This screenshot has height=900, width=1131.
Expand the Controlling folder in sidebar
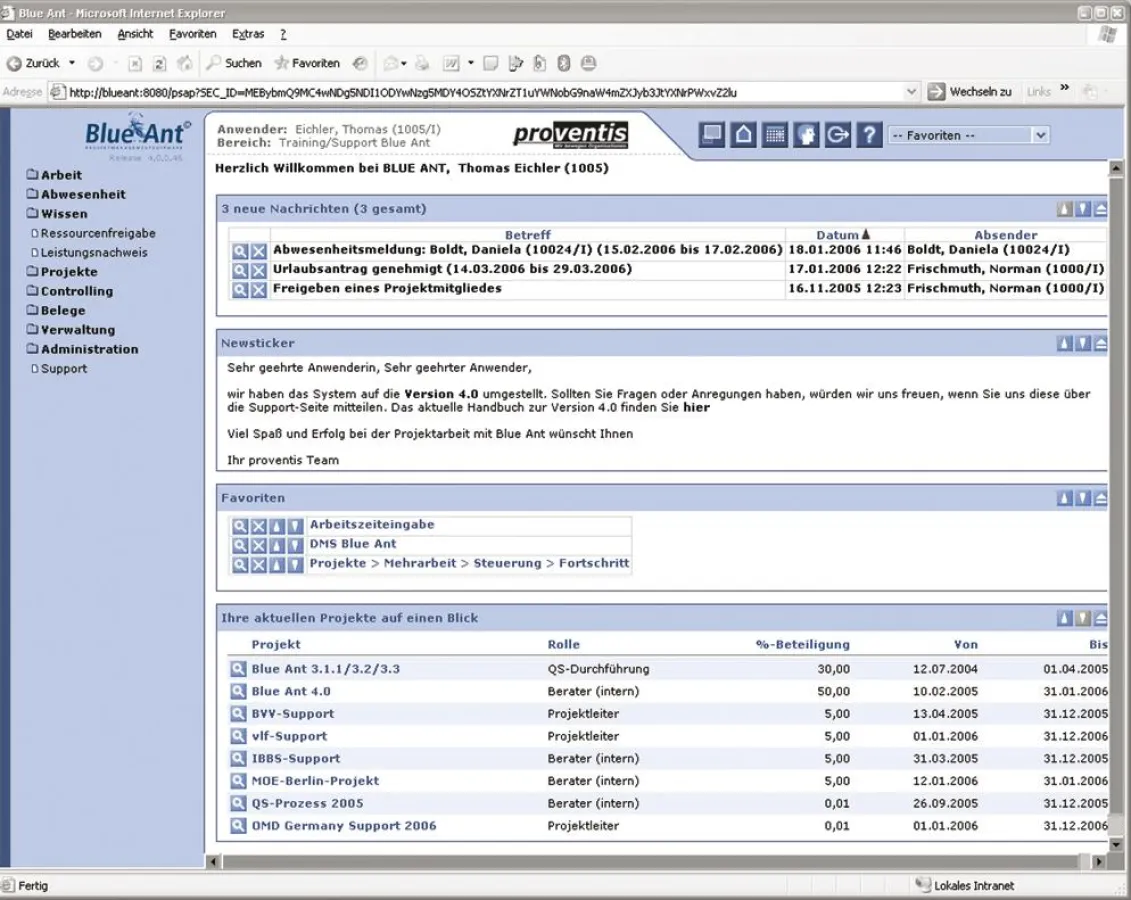pyautogui.click(x=76, y=291)
